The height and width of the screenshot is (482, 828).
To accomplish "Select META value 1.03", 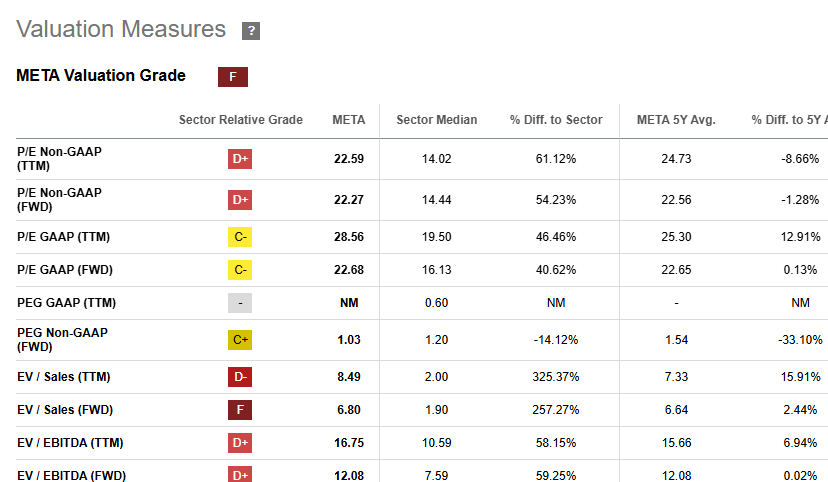I will coord(349,340).
